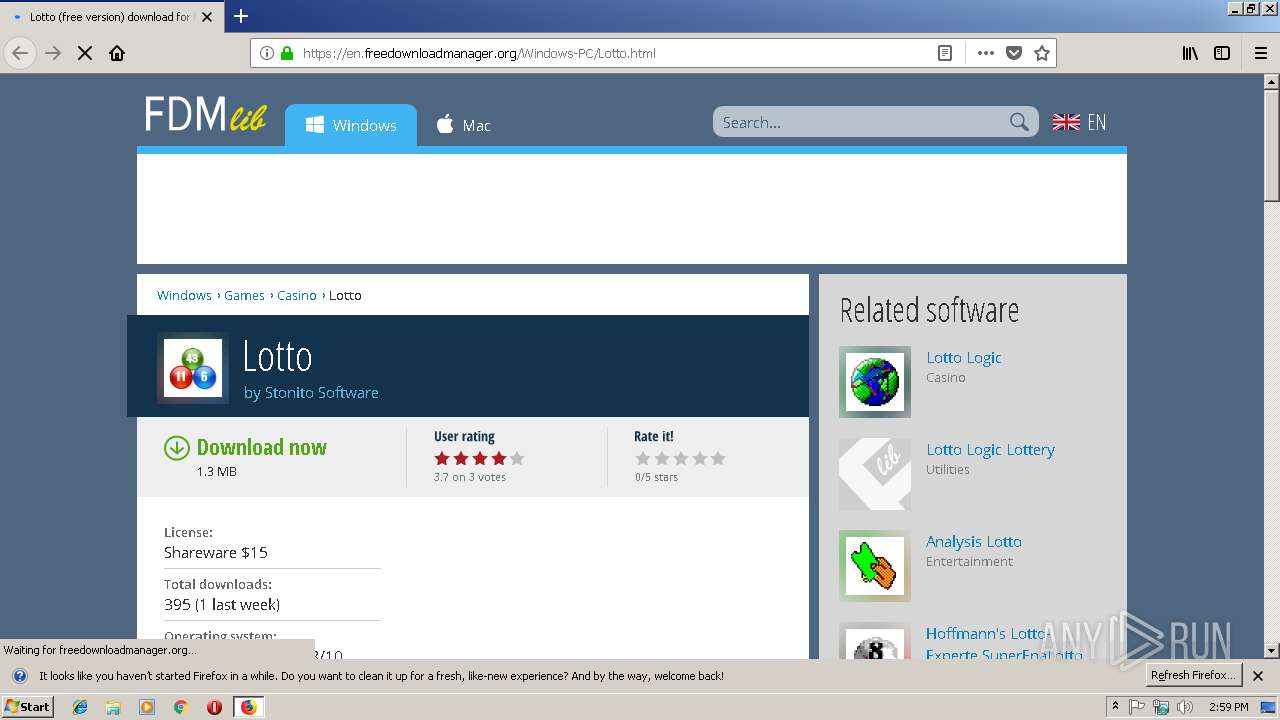Click the volume speaker tray icon
Image resolution: width=1280 pixels, height=720 pixels.
point(1185,707)
